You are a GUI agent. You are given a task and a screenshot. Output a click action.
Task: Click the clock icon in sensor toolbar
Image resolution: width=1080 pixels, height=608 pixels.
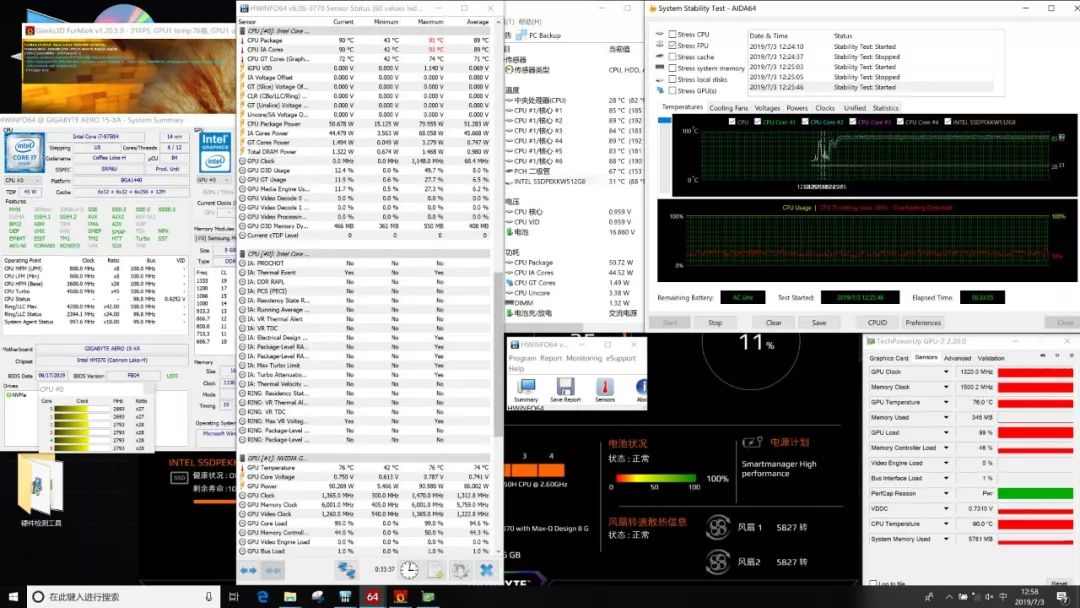(409, 570)
